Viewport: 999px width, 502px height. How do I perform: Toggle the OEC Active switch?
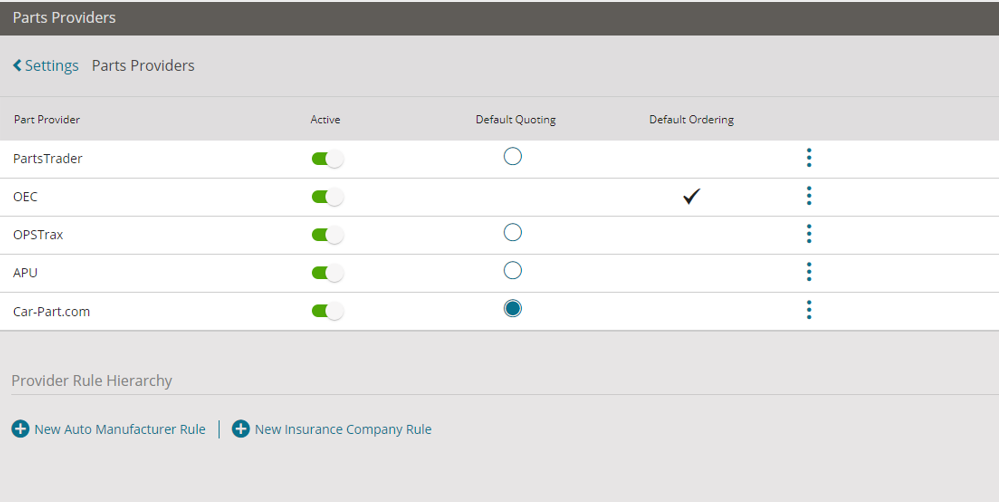327,197
